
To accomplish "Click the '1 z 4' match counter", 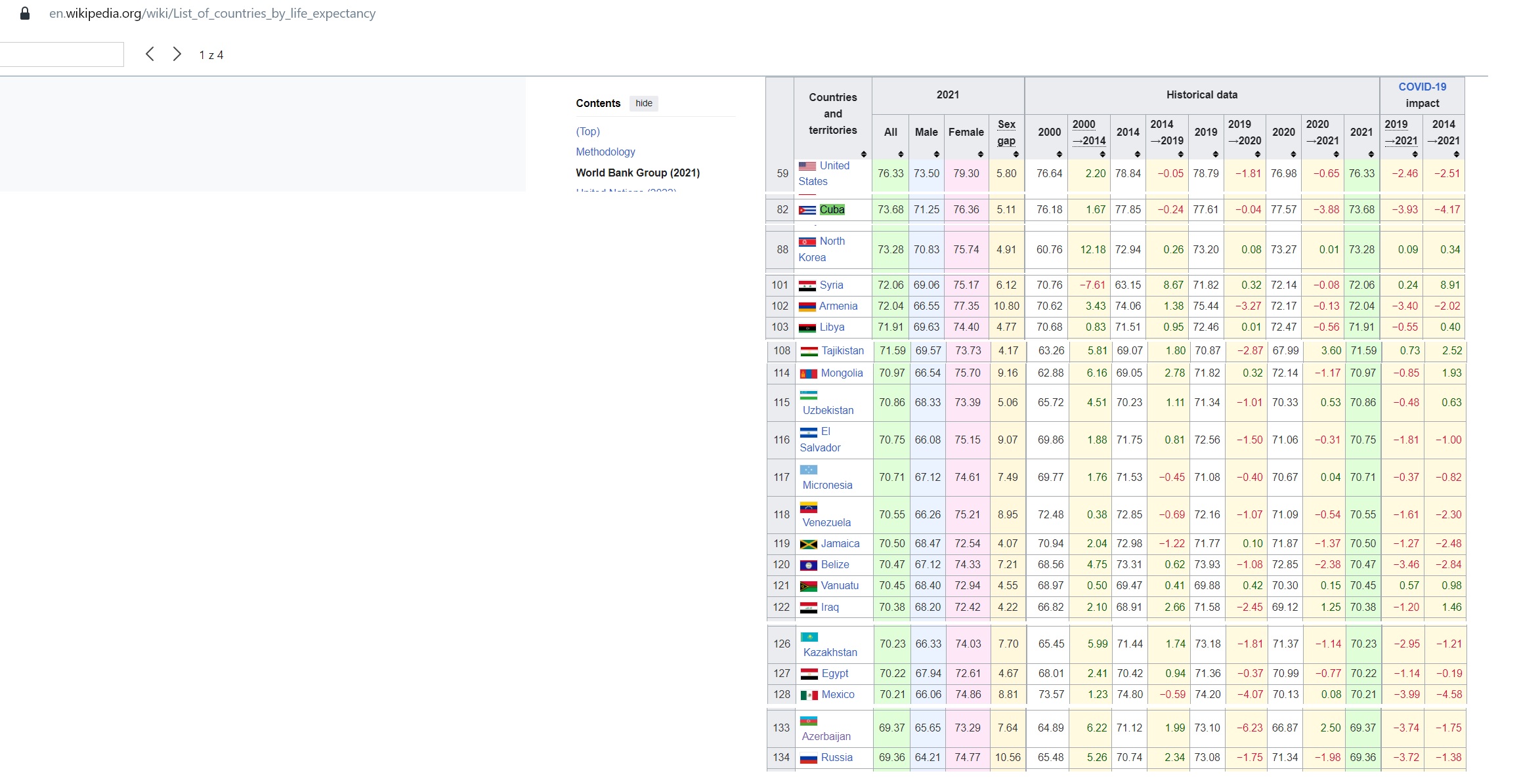I will (x=211, y=55).
